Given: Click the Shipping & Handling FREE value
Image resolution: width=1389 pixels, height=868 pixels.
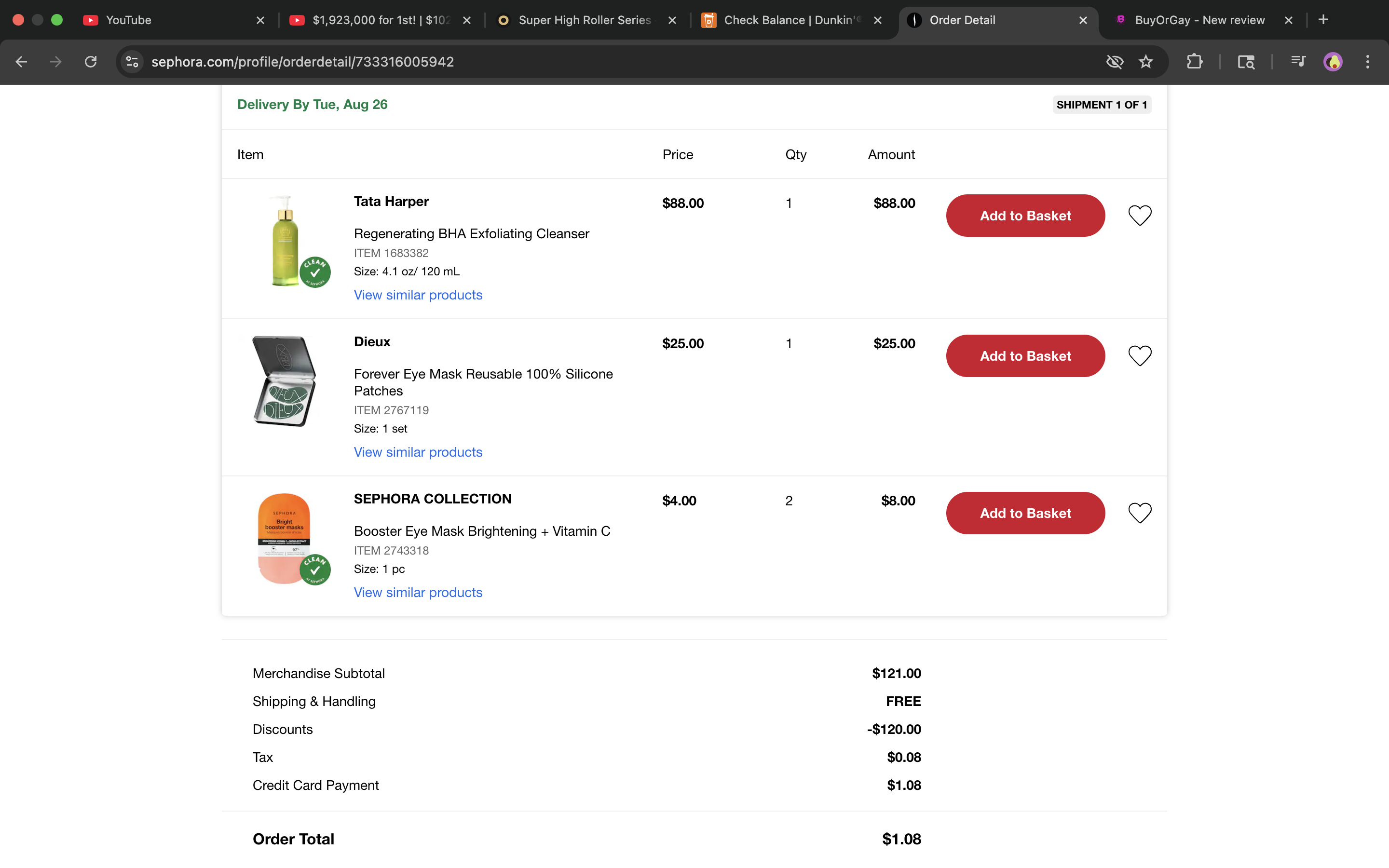Looking at the screenshot, I should tap(903, 702).
